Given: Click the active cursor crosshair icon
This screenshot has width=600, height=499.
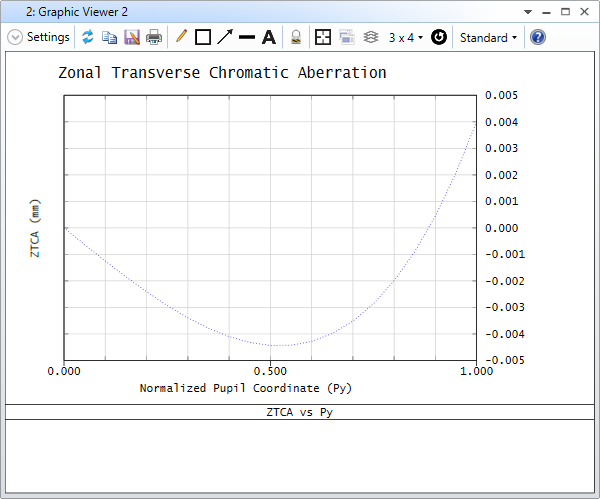Looking at the screenshot, I should pos(323,37).
